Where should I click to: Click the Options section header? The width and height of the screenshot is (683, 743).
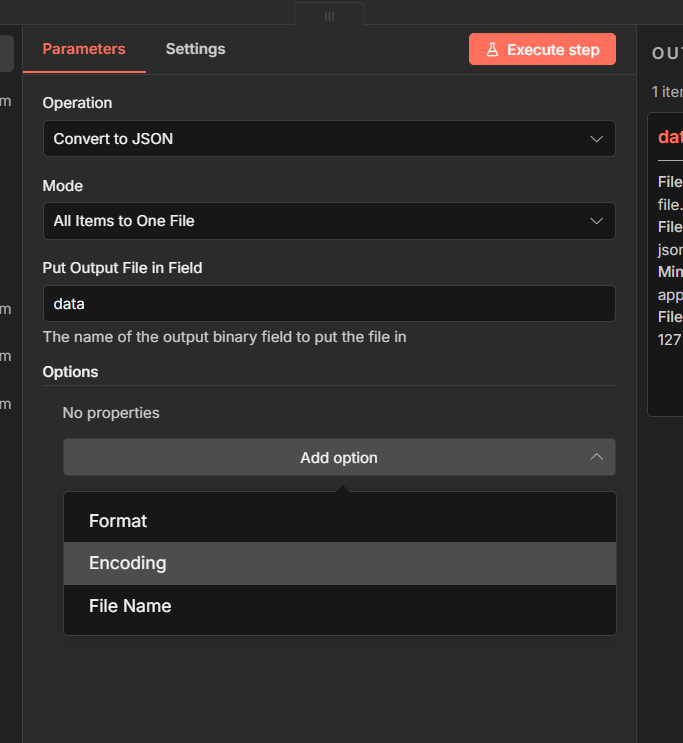click(70, 372)
